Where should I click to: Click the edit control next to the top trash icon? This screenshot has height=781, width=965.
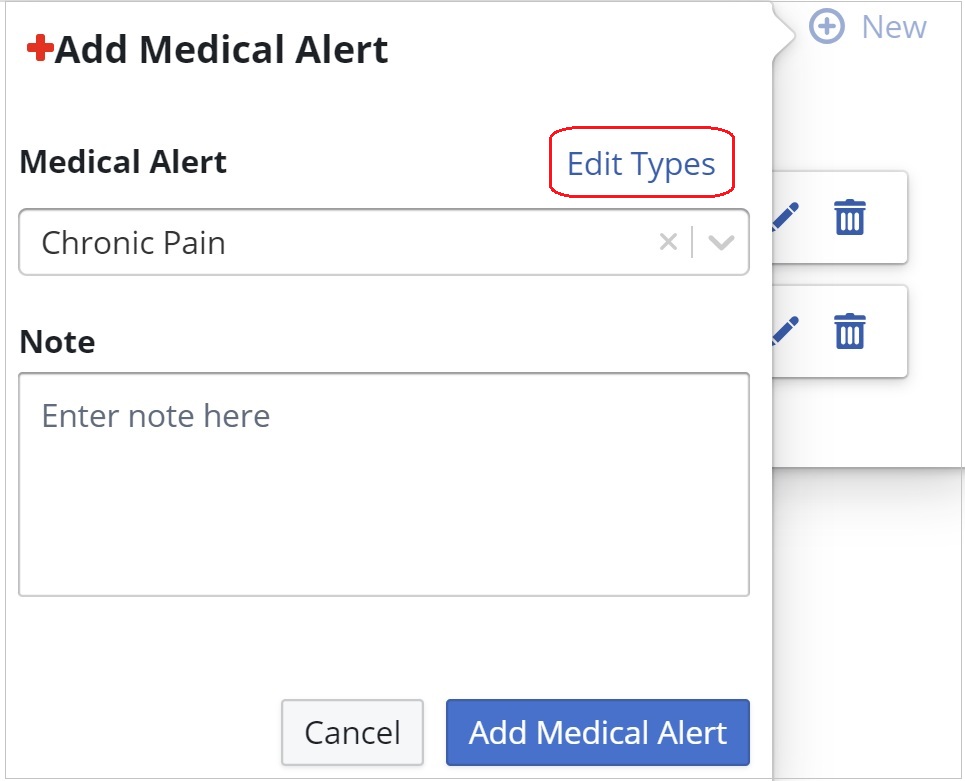click(783, 217)
